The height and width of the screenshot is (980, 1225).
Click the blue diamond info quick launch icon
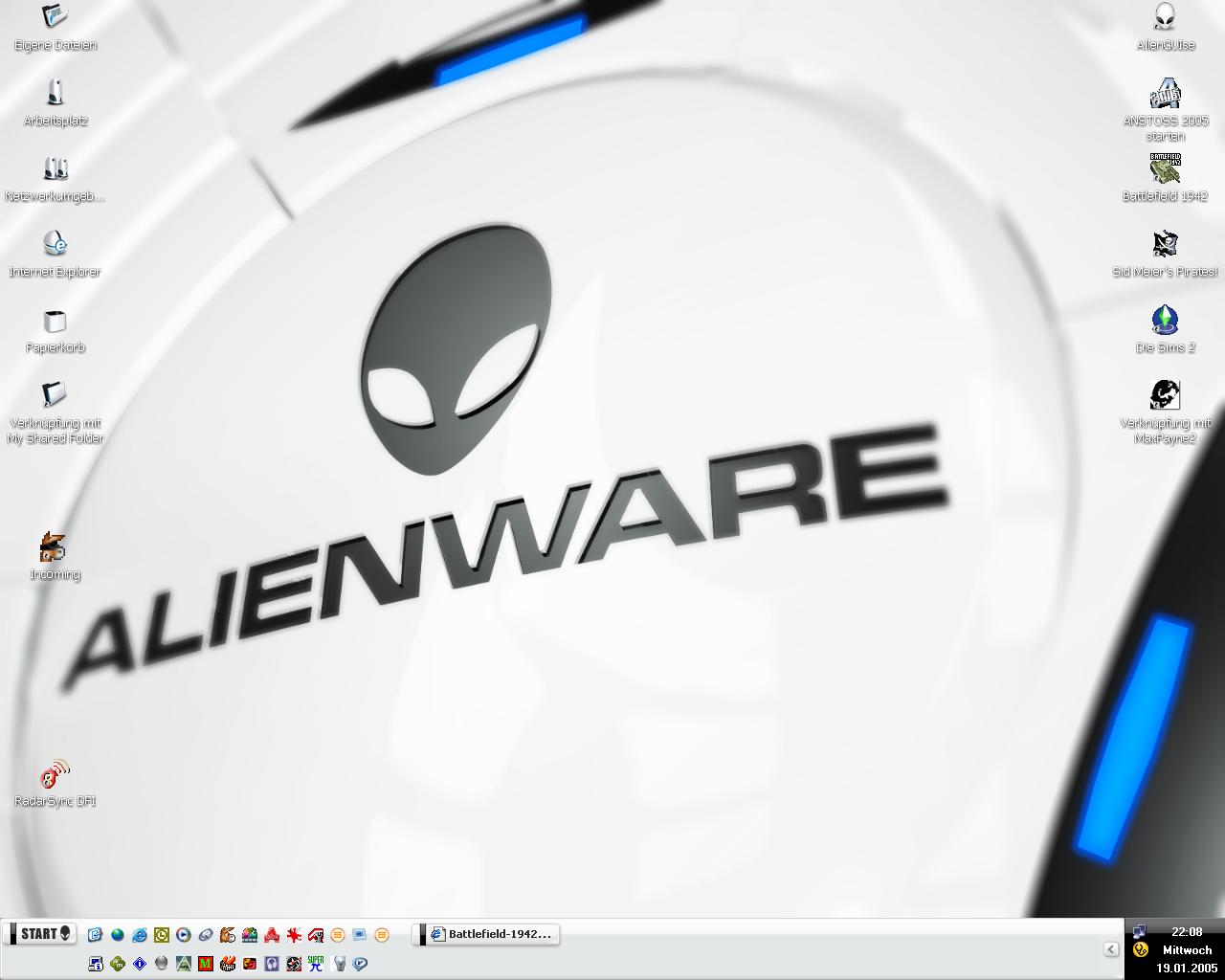140,963
